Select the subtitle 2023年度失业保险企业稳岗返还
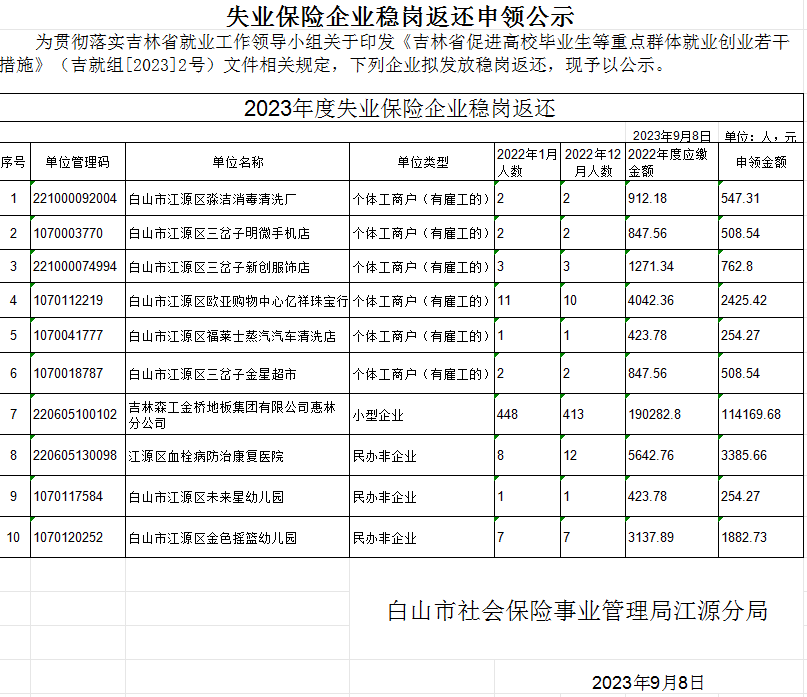The height and width of the screenshot is (697, 807). point(399,108)
